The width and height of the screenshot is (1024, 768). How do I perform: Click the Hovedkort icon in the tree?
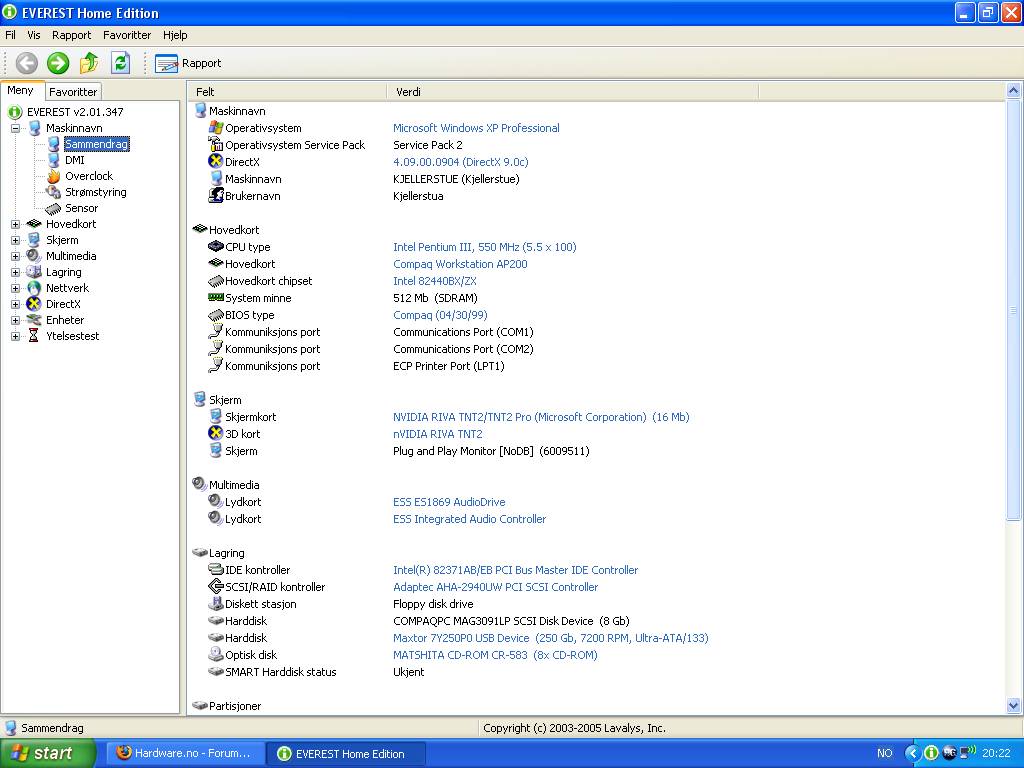34,224
